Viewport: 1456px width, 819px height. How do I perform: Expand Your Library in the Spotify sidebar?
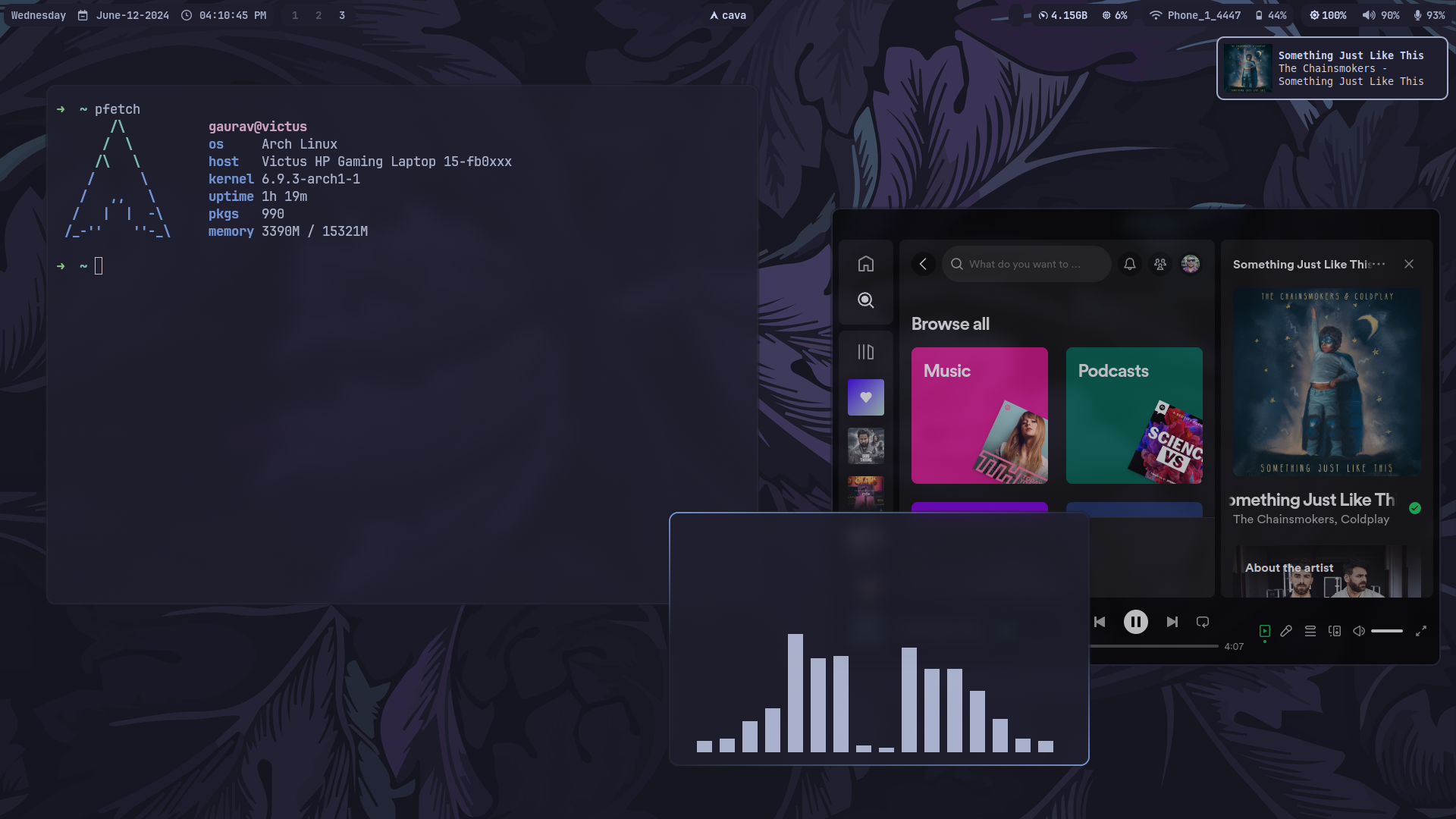[865, 352]
